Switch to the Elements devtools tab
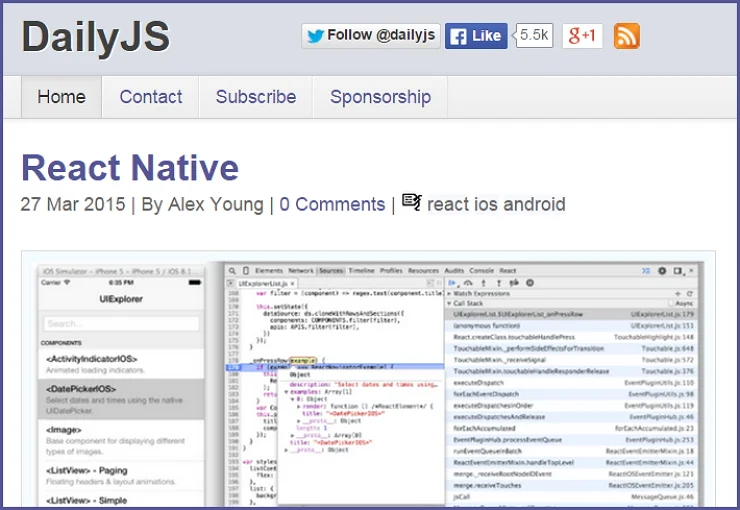Image resolution: width=740 pixels, height=510 pixels. 269,271
